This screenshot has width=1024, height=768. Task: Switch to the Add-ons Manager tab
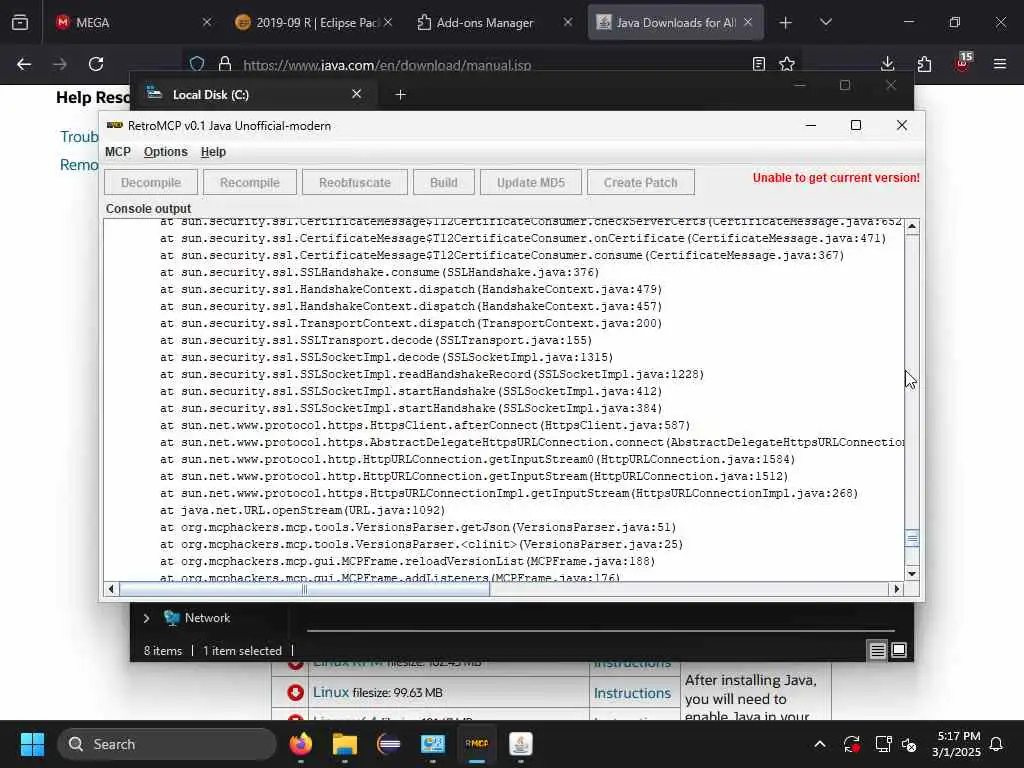click(x=494, y=22)
